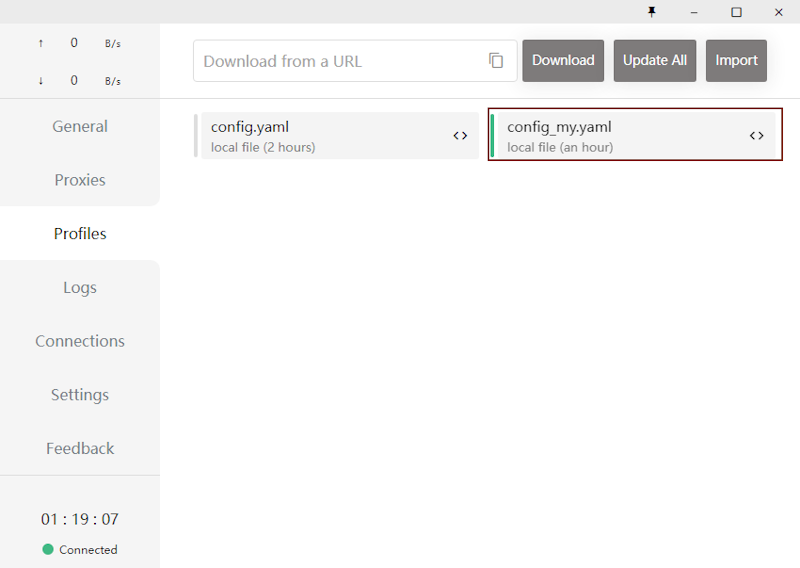The image size is (800, 568).
Task: Navigate to the Feedback tab
Action: click(x=80, y=448)
